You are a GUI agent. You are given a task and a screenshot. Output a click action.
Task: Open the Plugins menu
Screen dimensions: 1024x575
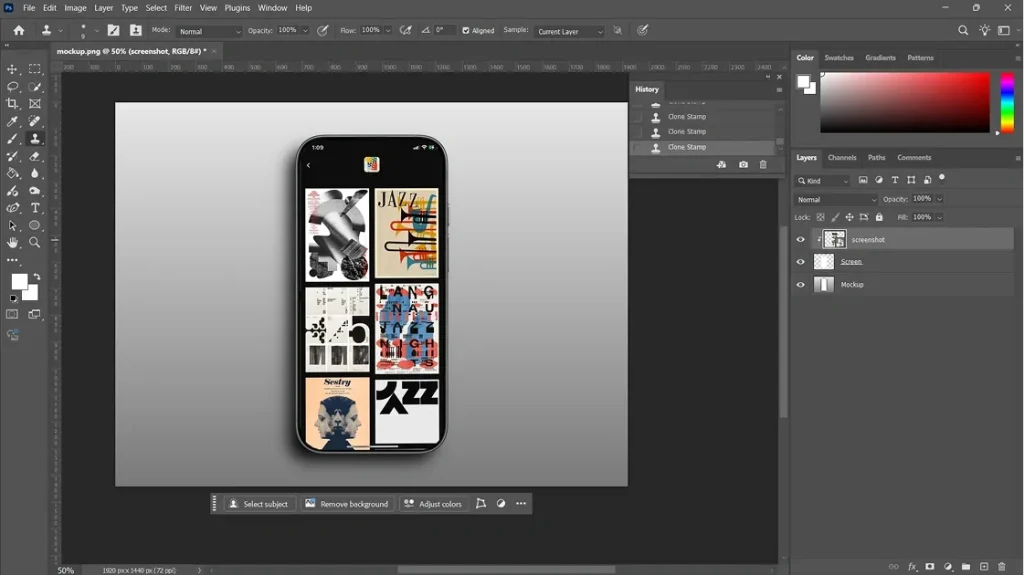click(x=237, y=8)
